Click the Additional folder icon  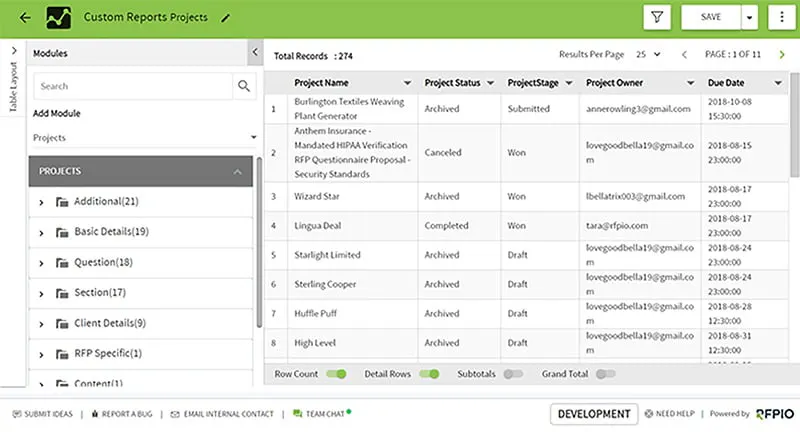[x=62, y=202]
